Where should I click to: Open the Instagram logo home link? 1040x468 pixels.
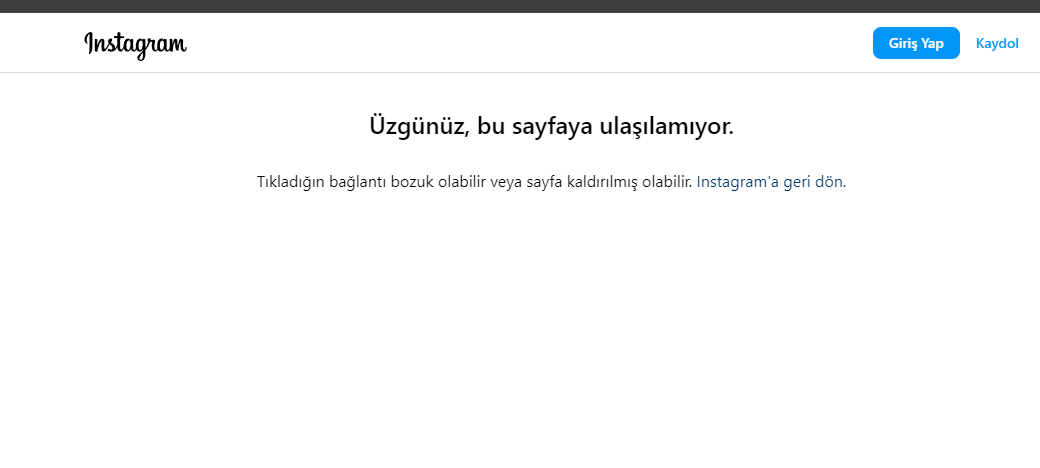[135, 44]
